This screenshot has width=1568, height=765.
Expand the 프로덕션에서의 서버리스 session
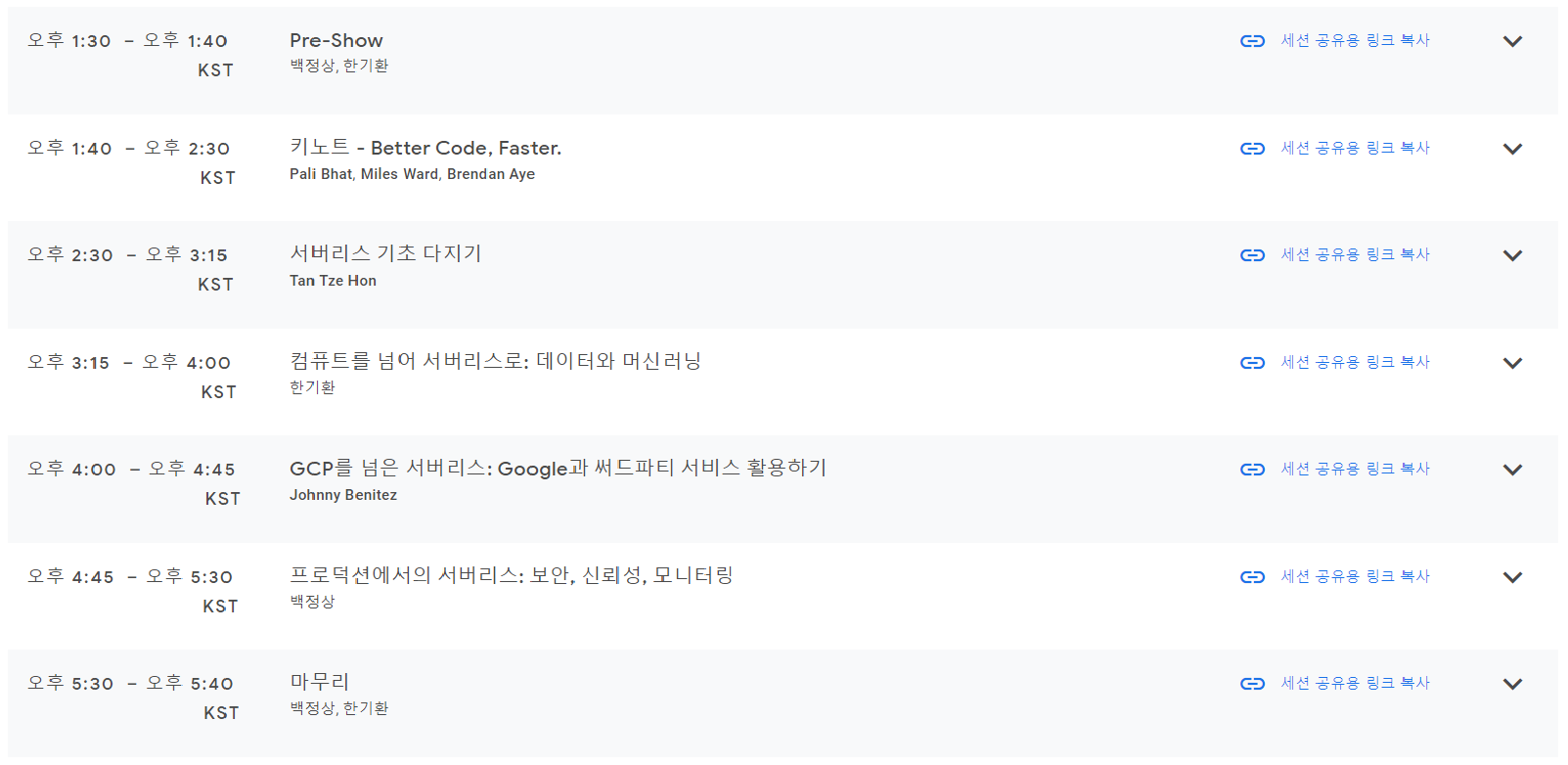[1512, 577]
